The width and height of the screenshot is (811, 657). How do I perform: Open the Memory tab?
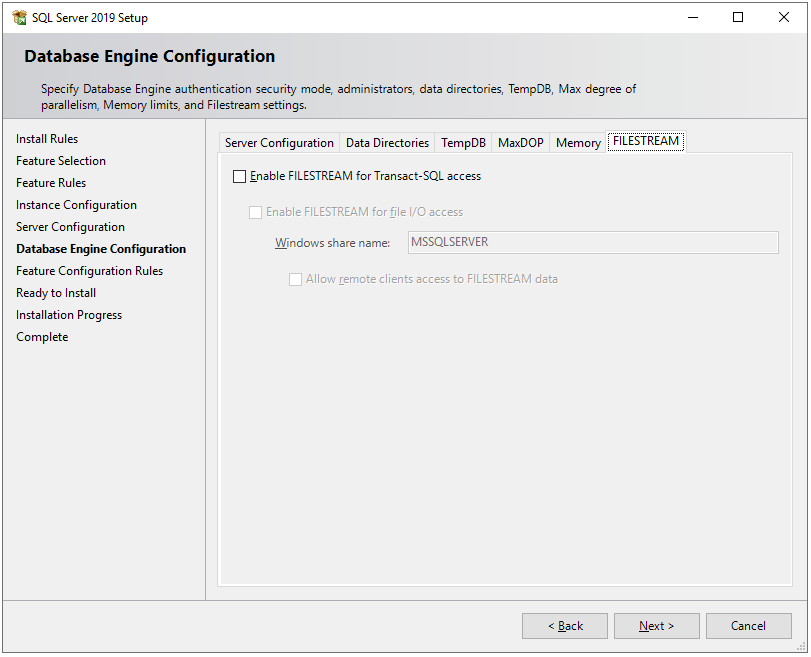click(578, 143)
